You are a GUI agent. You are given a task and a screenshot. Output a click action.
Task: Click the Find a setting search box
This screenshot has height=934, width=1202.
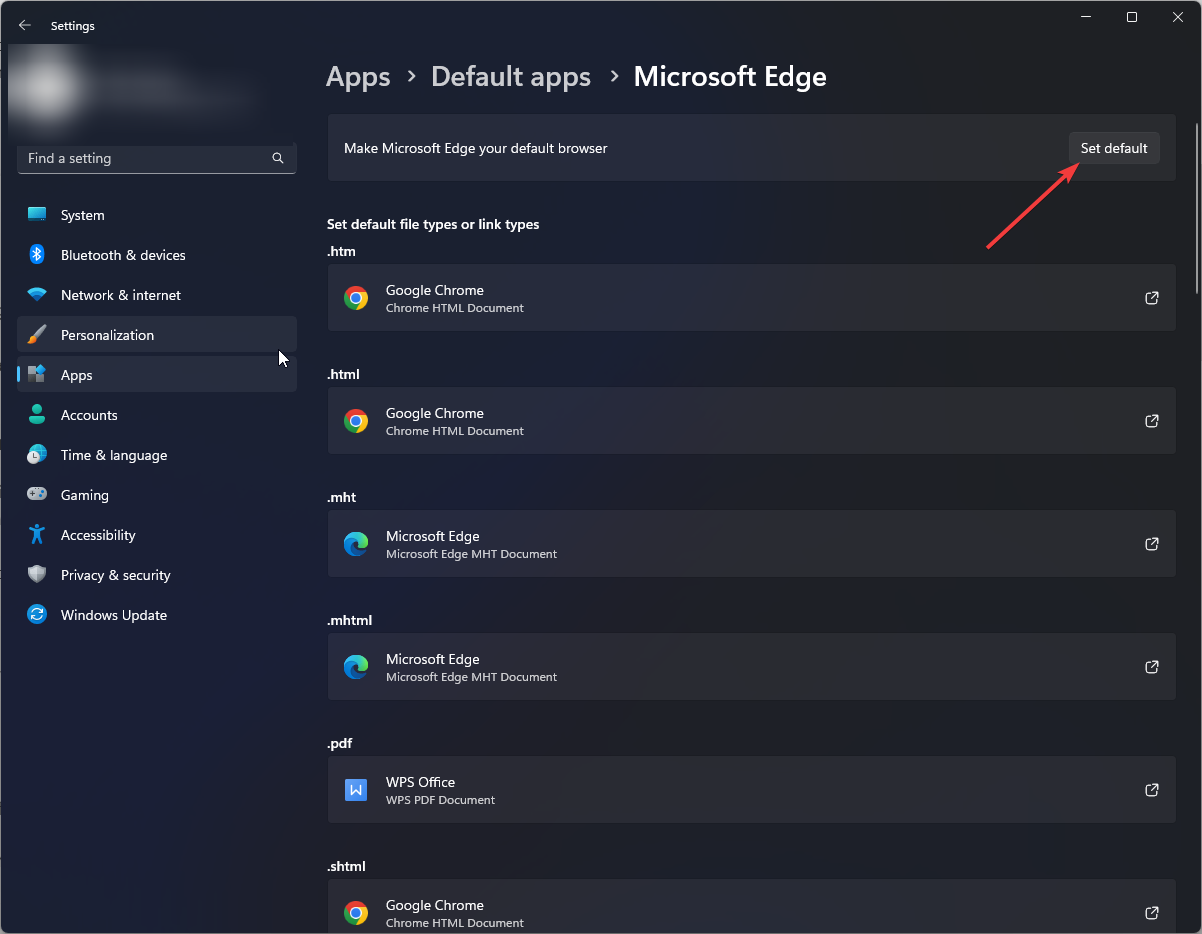[x=157, y=158]
